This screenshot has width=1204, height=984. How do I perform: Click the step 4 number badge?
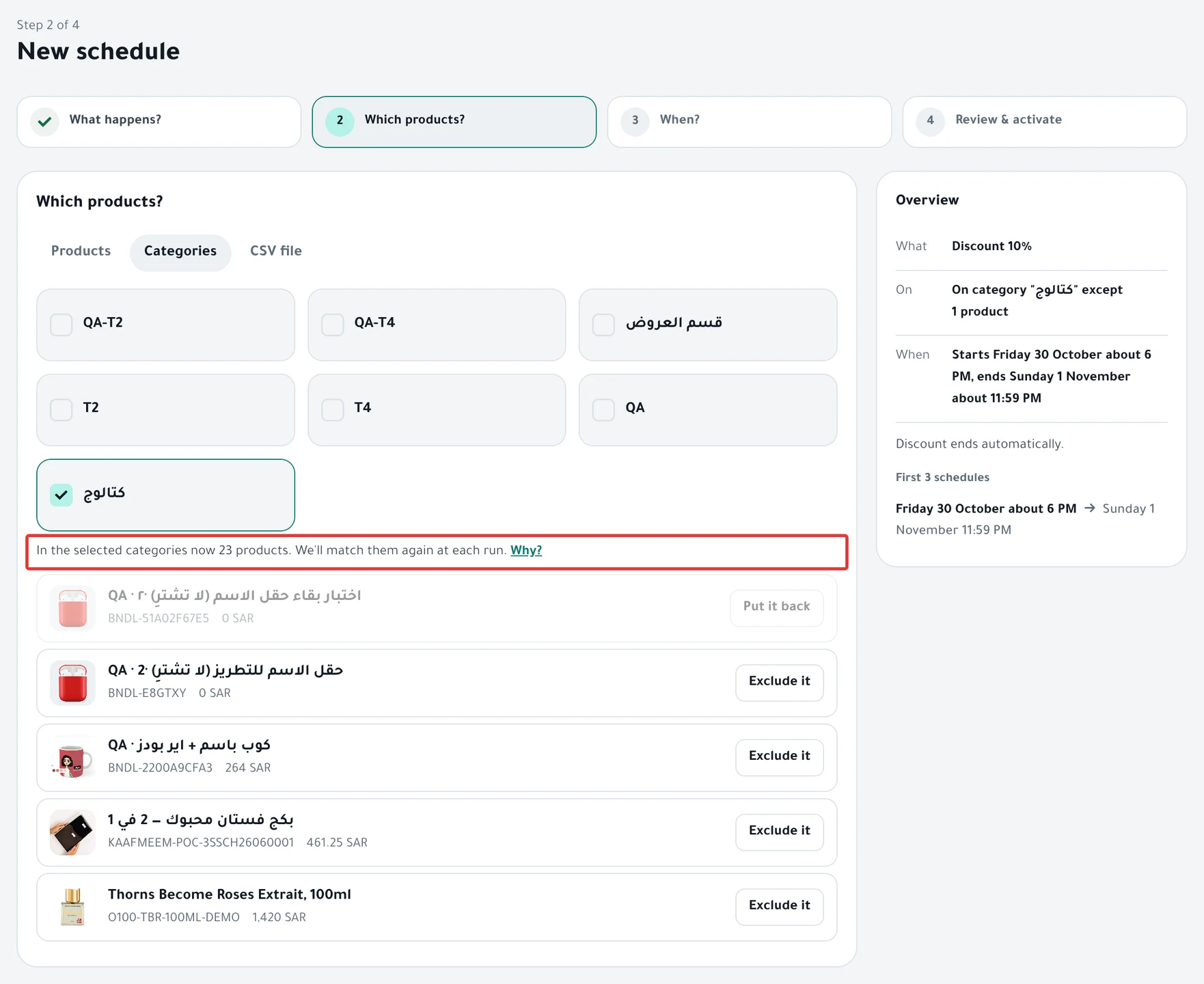930,122
